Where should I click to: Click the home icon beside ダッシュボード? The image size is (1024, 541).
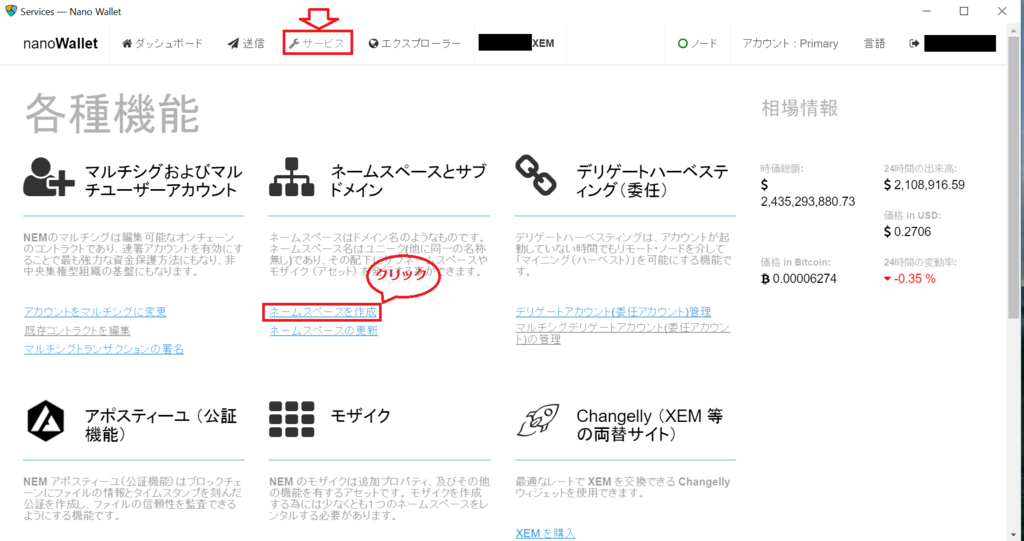(x=127, y=44)
